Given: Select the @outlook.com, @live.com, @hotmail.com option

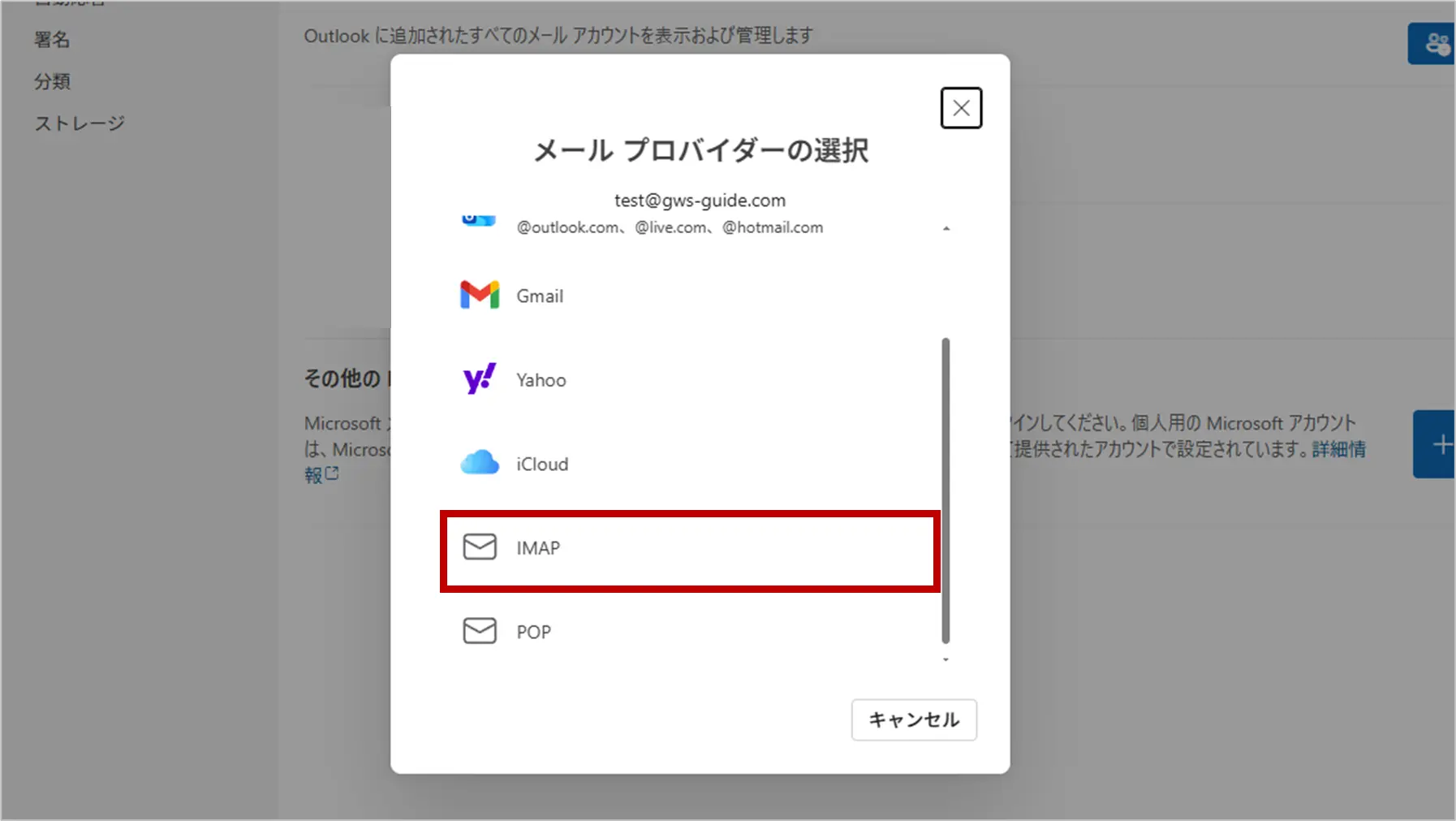Looking at the screenshot, I should (x=670, y=227).
